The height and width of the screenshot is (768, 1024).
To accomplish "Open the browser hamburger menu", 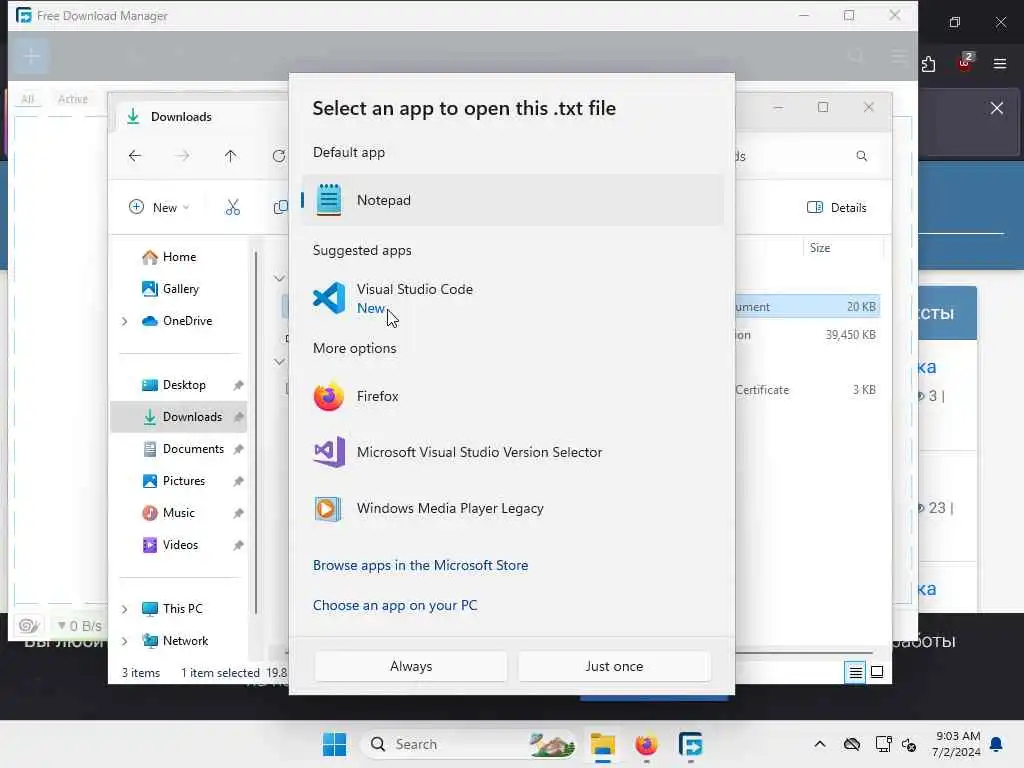I will tap(1000, 64).
